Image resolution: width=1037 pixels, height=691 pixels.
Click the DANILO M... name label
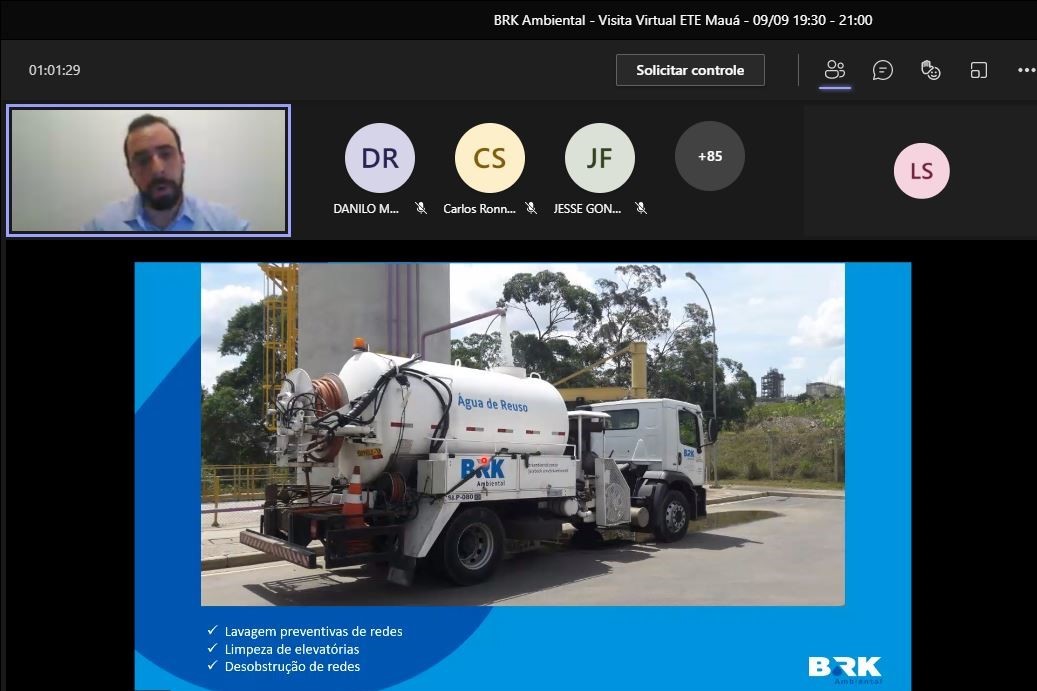[x=367, y=209]
